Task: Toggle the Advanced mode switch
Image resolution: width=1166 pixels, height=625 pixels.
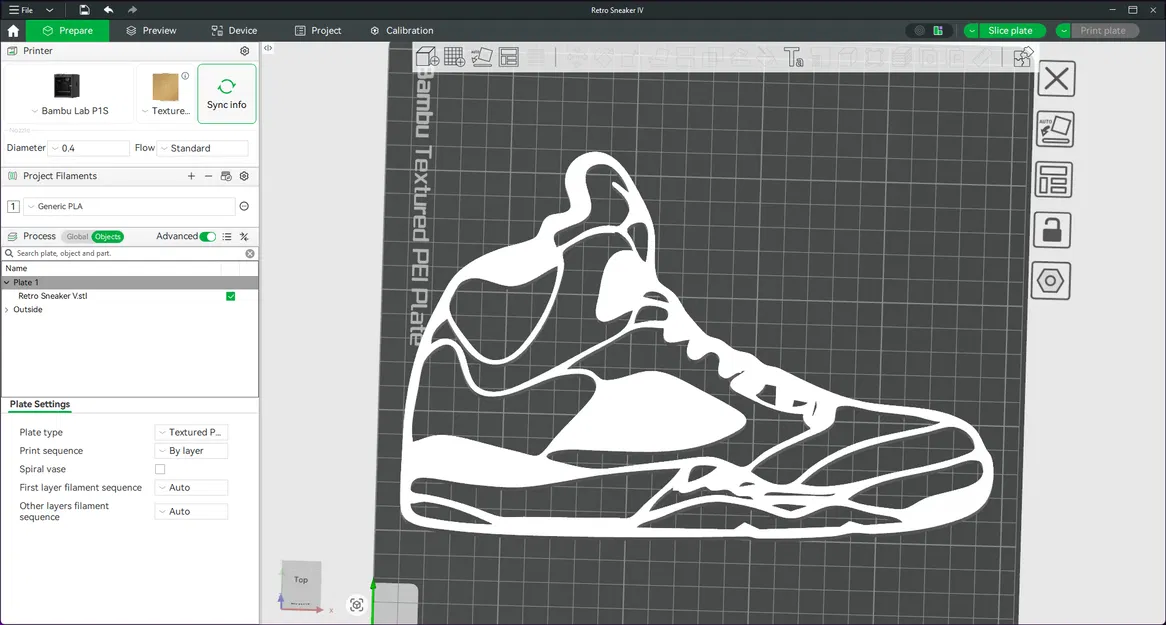Action: click(207, 237)
